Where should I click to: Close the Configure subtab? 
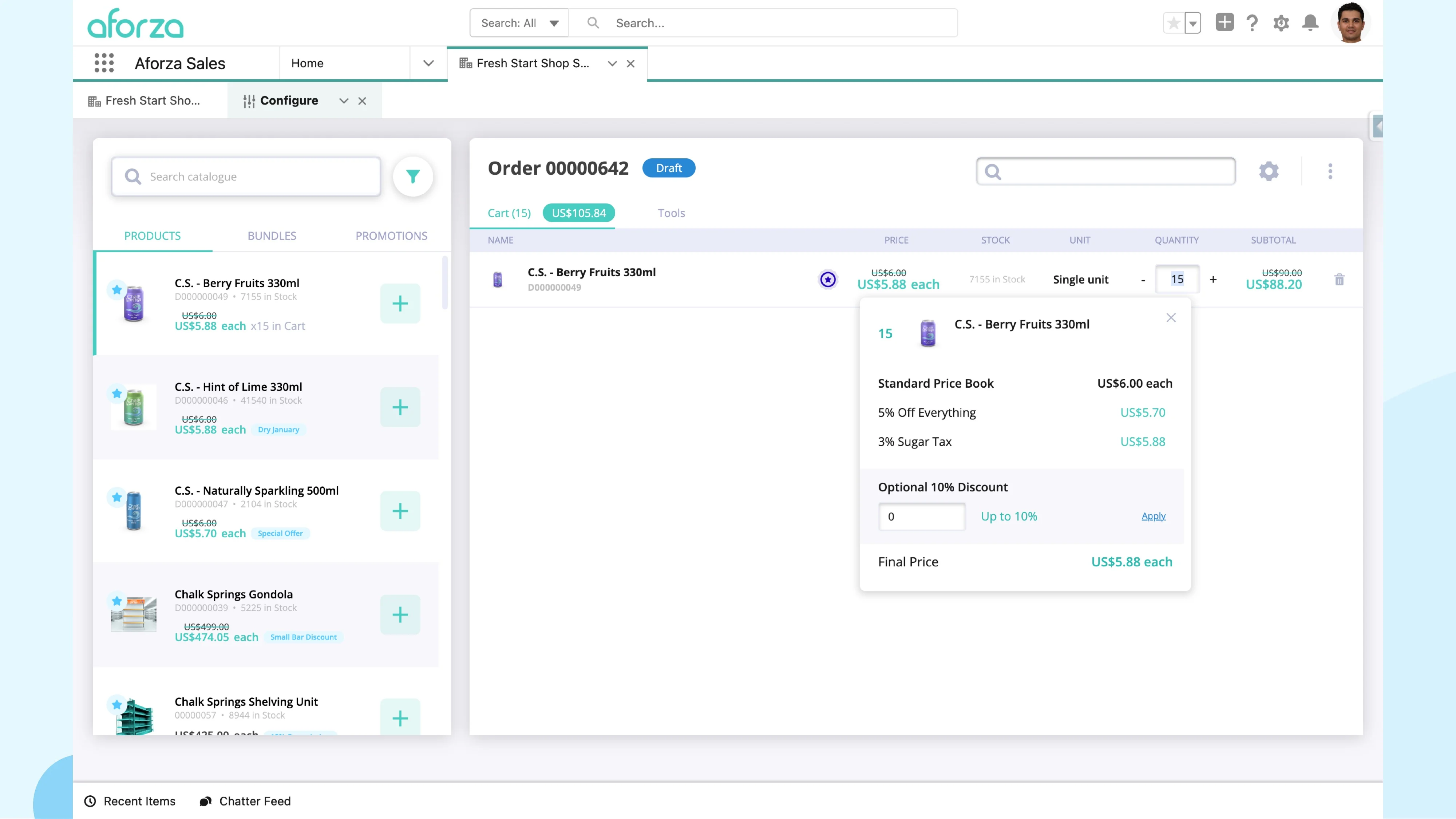362,100
